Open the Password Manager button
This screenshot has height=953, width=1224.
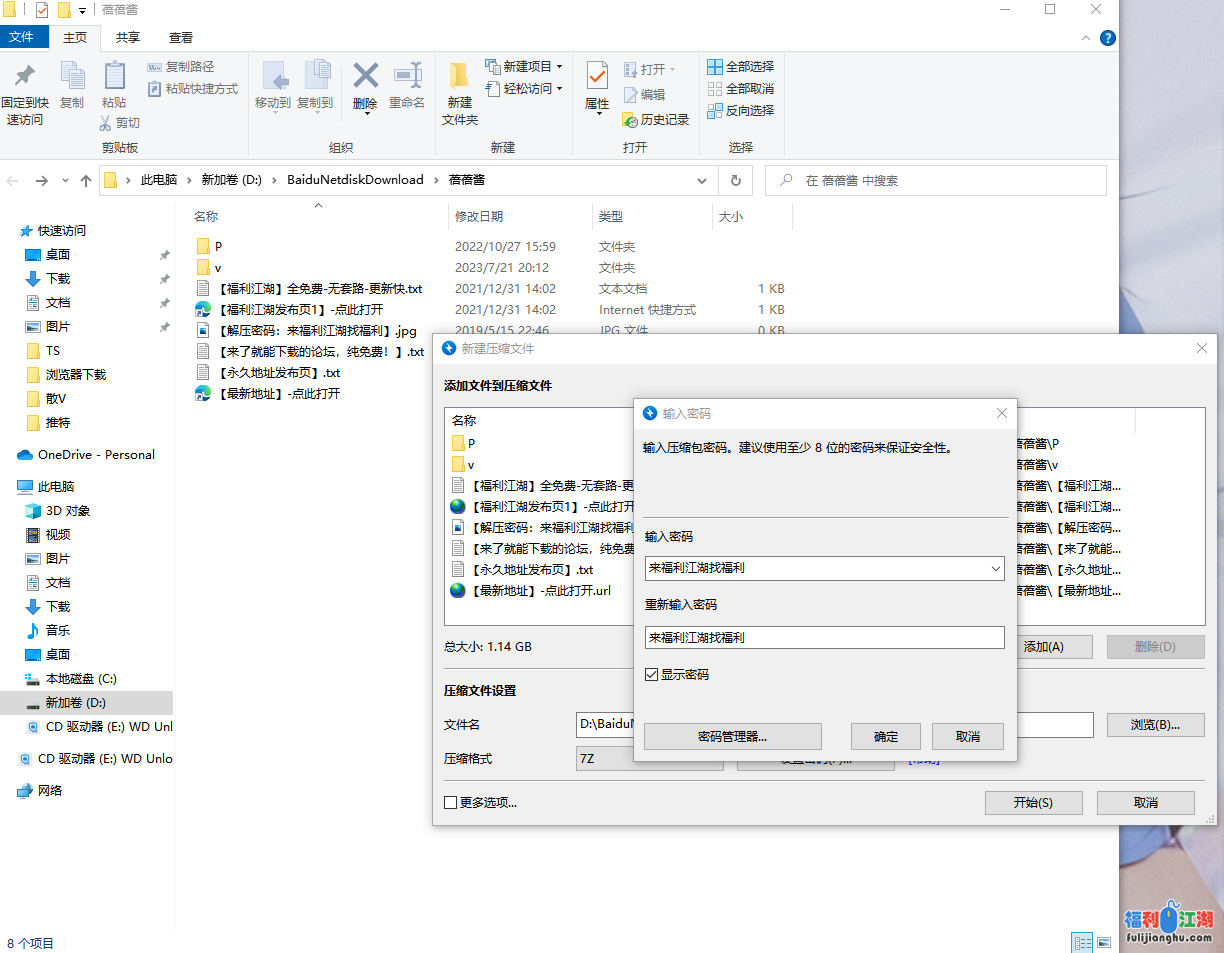click(x=732, y=737)
